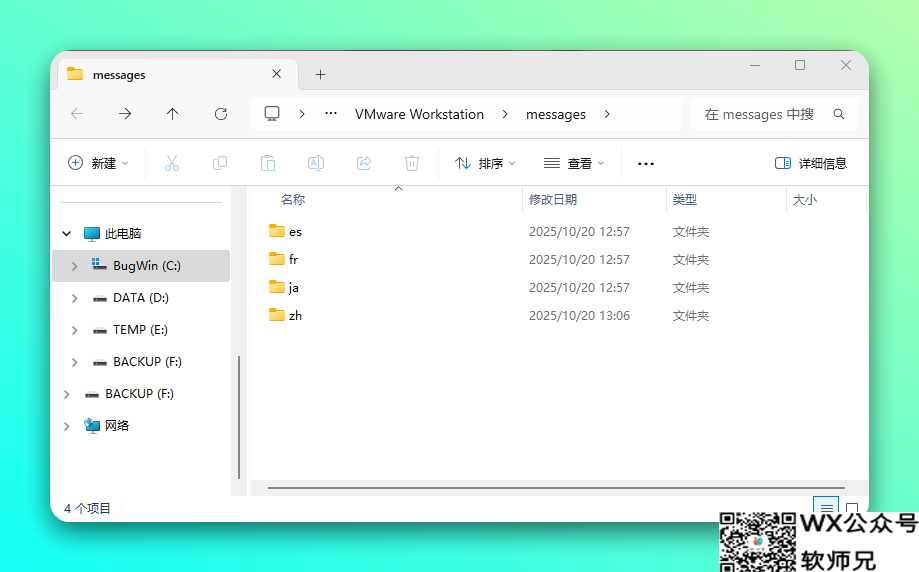Image resolution: width=919 pixels, height=572 pixels.
Task: Open the 排序 sort dropdown
Action: click(486, 163)
